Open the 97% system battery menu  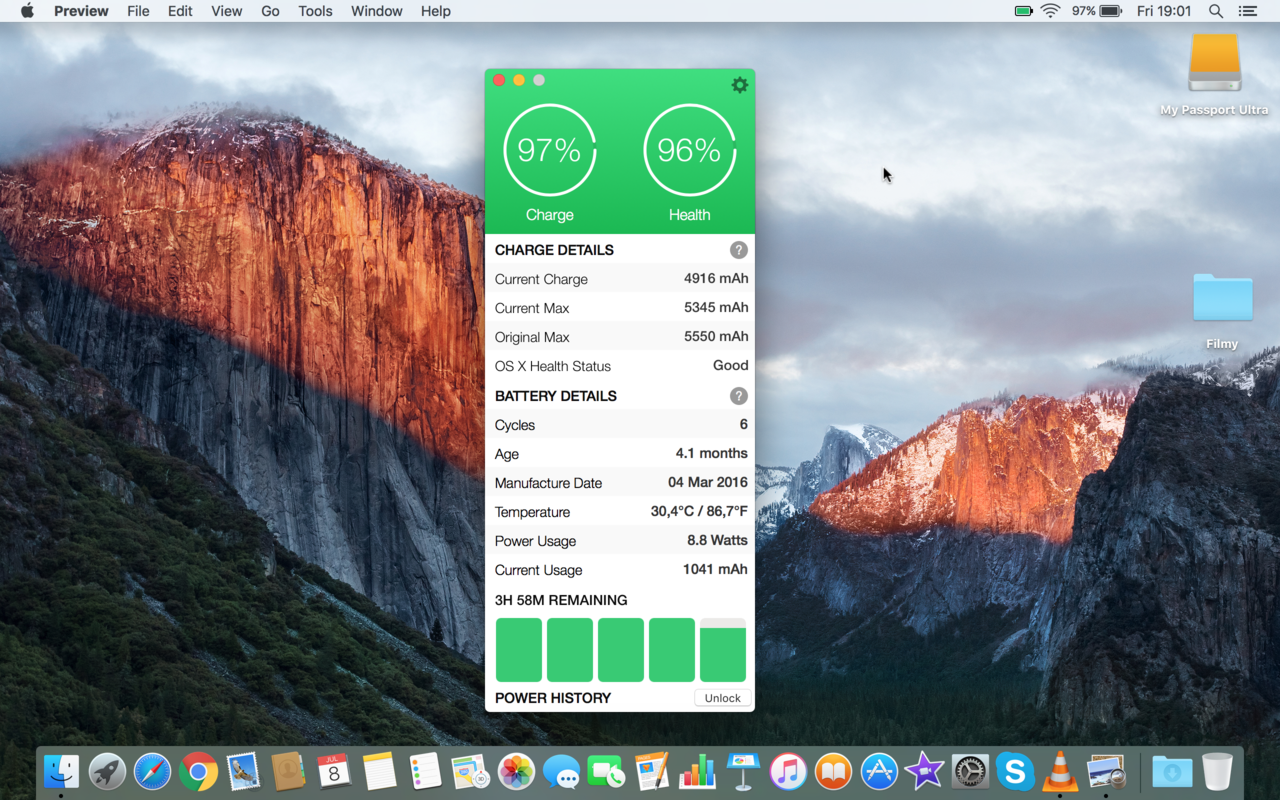click(1097, 11)
